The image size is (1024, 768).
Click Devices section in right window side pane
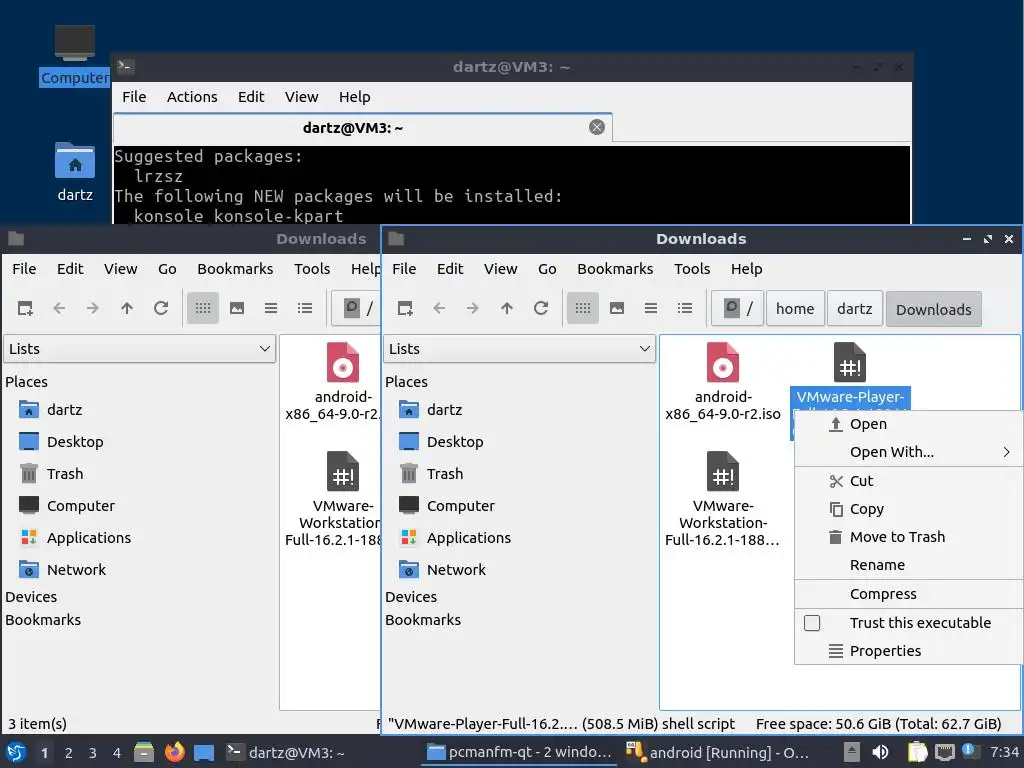pos(411,597)
